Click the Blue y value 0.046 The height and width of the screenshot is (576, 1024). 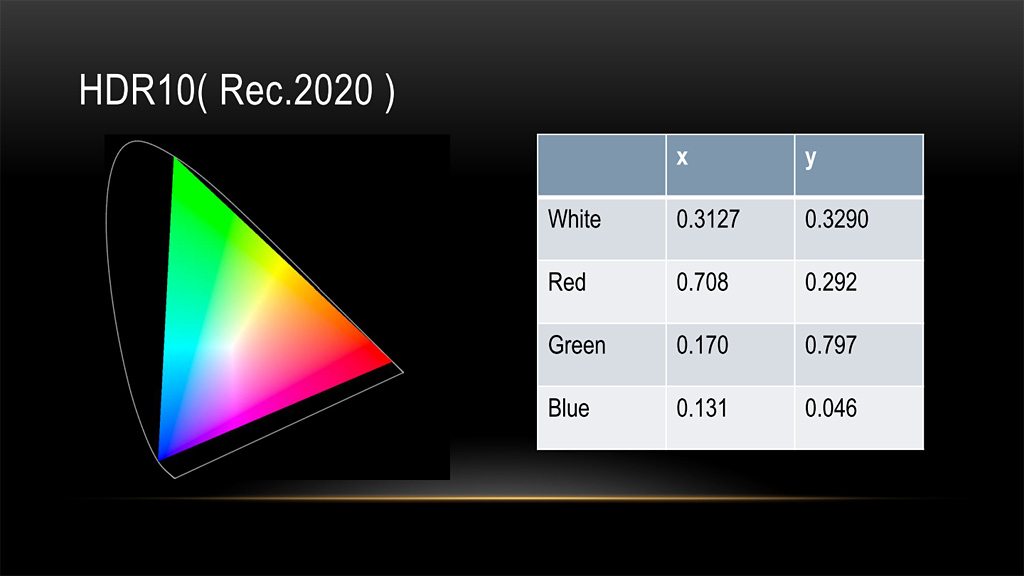pyautogui.click(x=831, y=409)
